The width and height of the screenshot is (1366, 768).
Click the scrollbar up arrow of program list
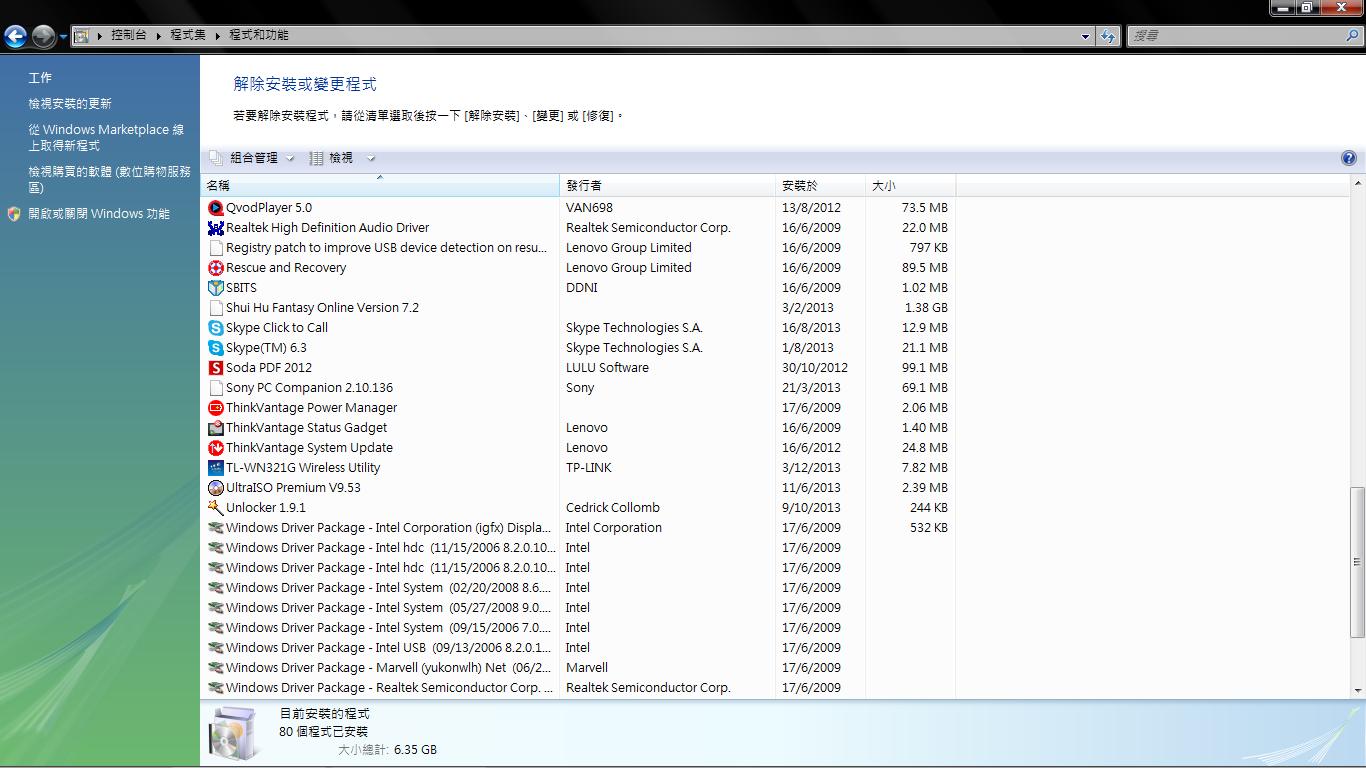pos(1357,183)
